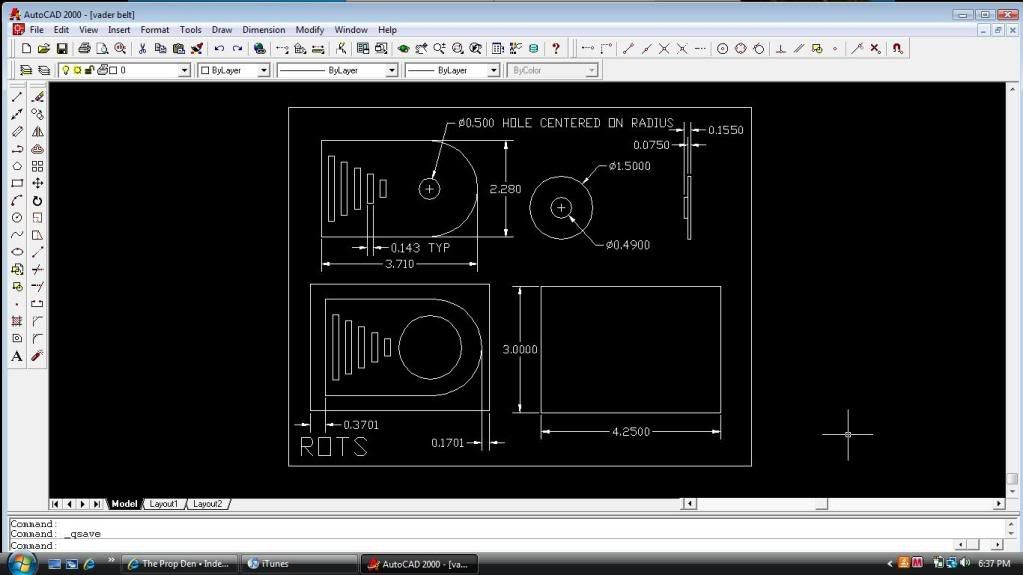Click the Cut scissors icon
The height and width of the screenshot is (575, 1023).
pos(142,48)
